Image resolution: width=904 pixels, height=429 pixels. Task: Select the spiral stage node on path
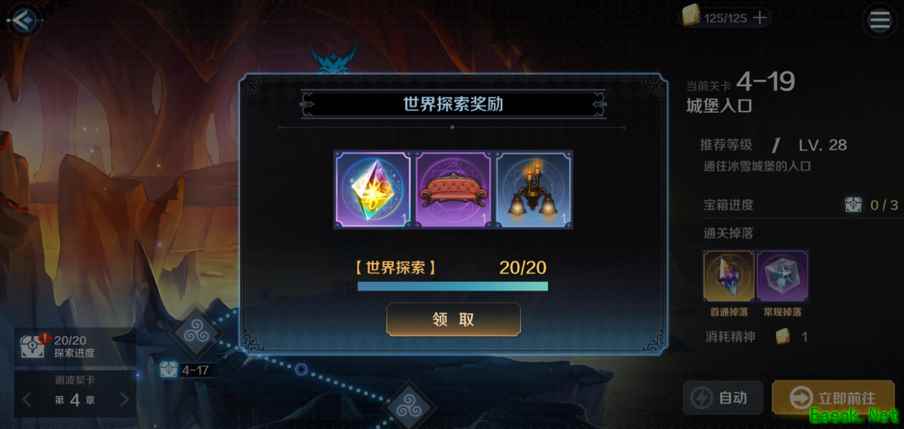(x=197, y=333)
